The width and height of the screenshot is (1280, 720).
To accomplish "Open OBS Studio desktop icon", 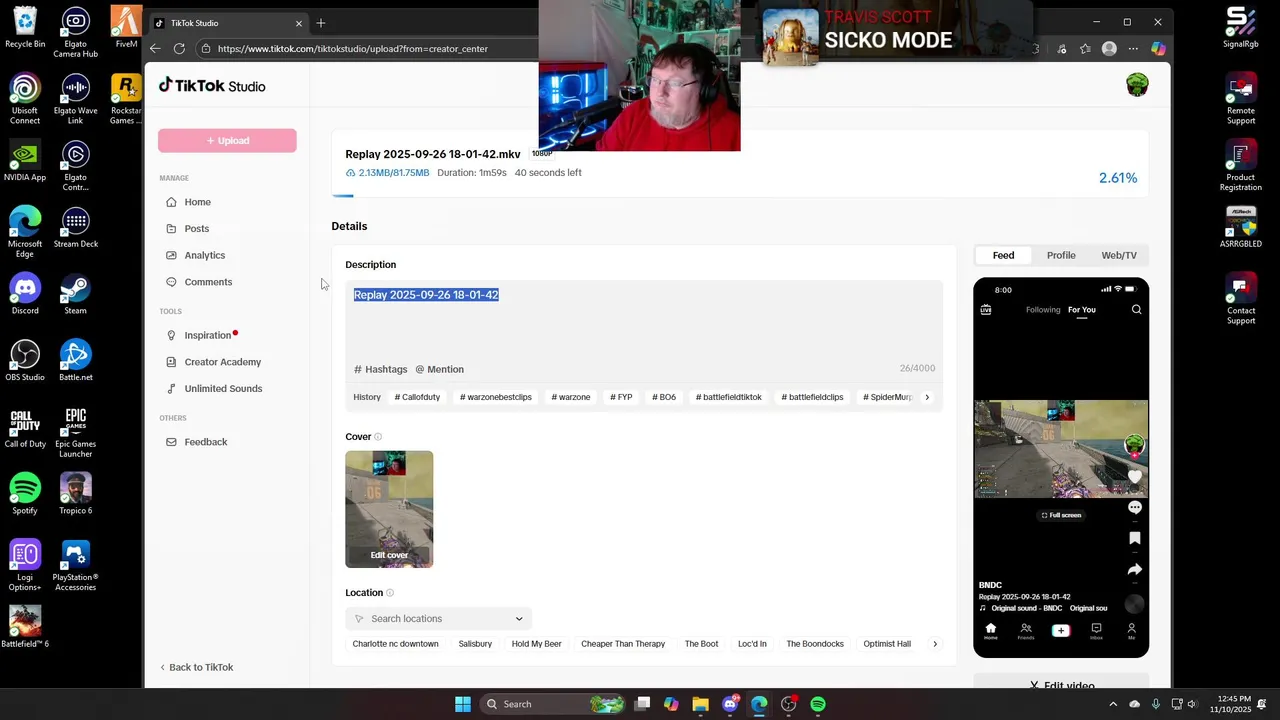I will click(25, 361).
